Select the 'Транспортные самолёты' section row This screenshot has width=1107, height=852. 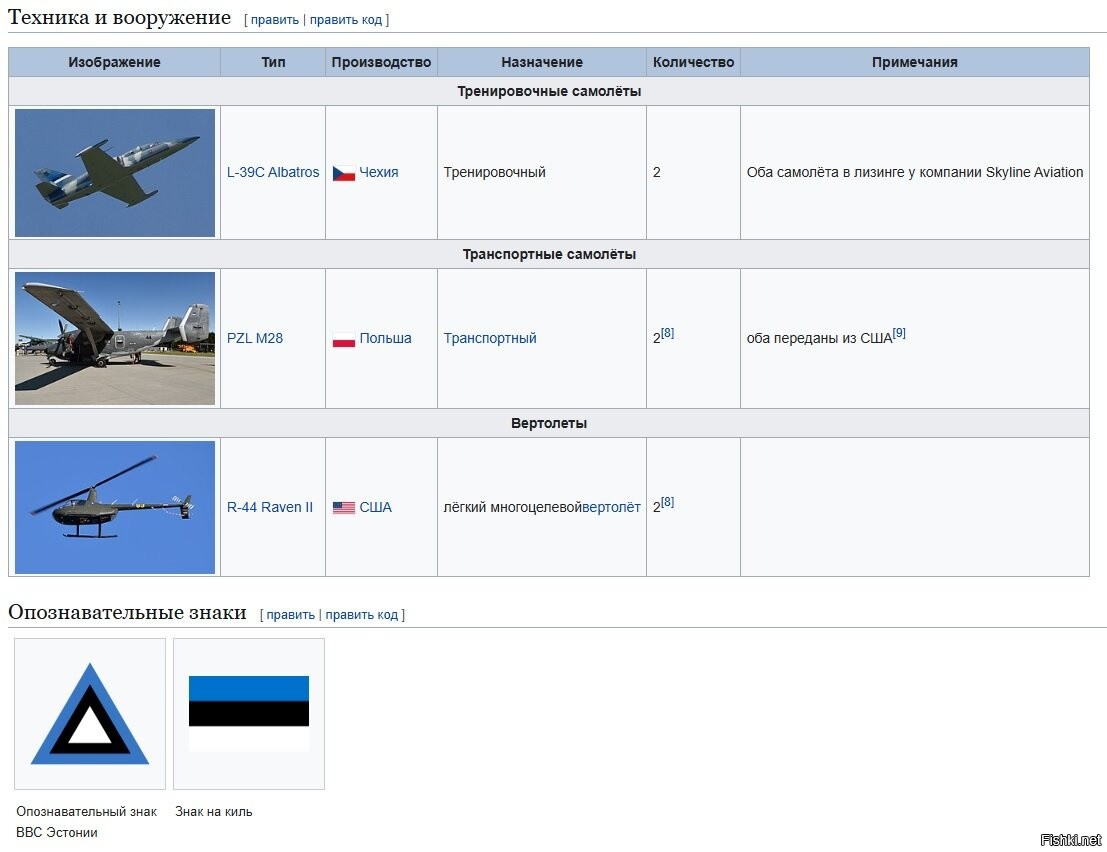(549, 254)
